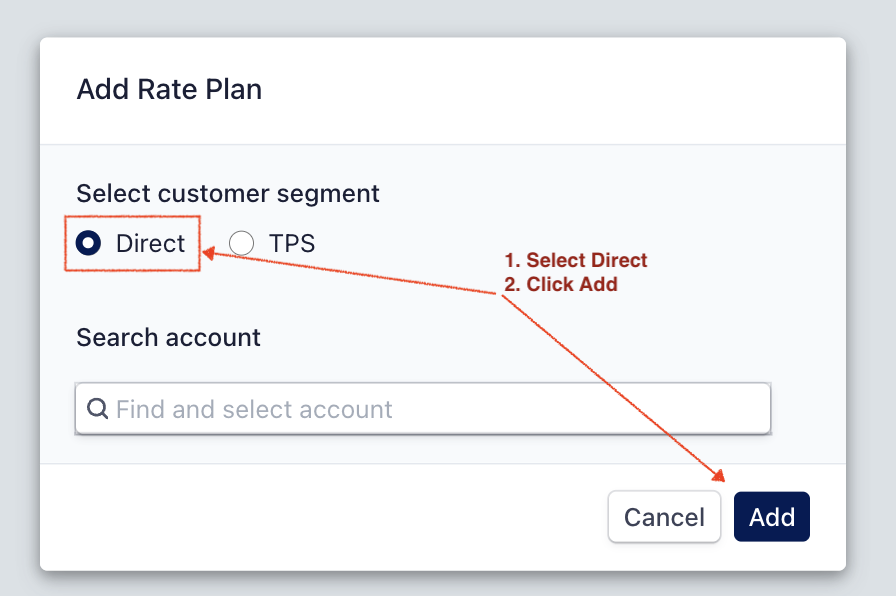
Task: Focus the 'Find and select account' field
Action: tap(420, 409)
